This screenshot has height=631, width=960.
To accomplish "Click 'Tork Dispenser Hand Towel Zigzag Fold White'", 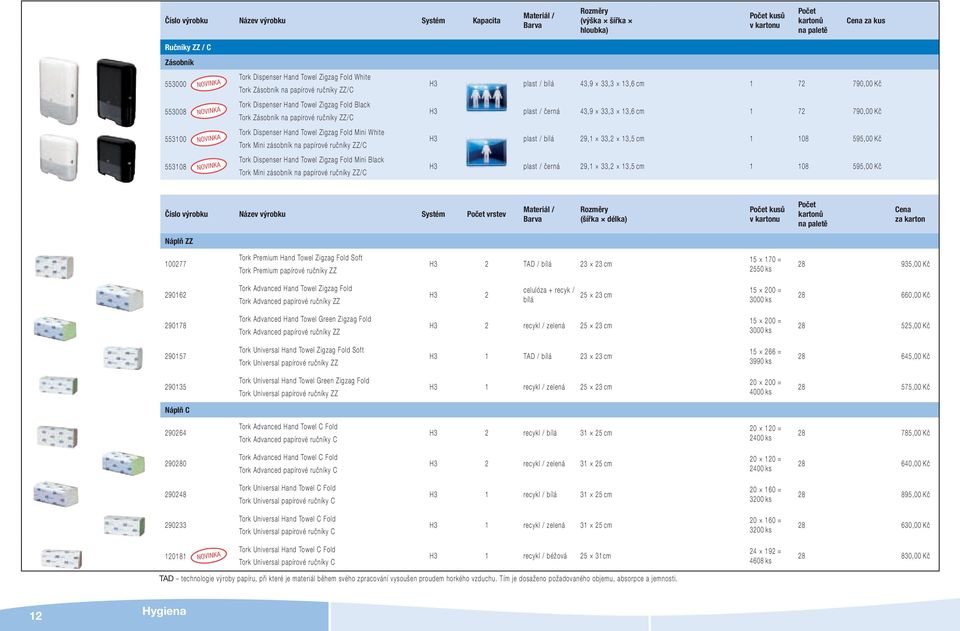I will (304, 77).
